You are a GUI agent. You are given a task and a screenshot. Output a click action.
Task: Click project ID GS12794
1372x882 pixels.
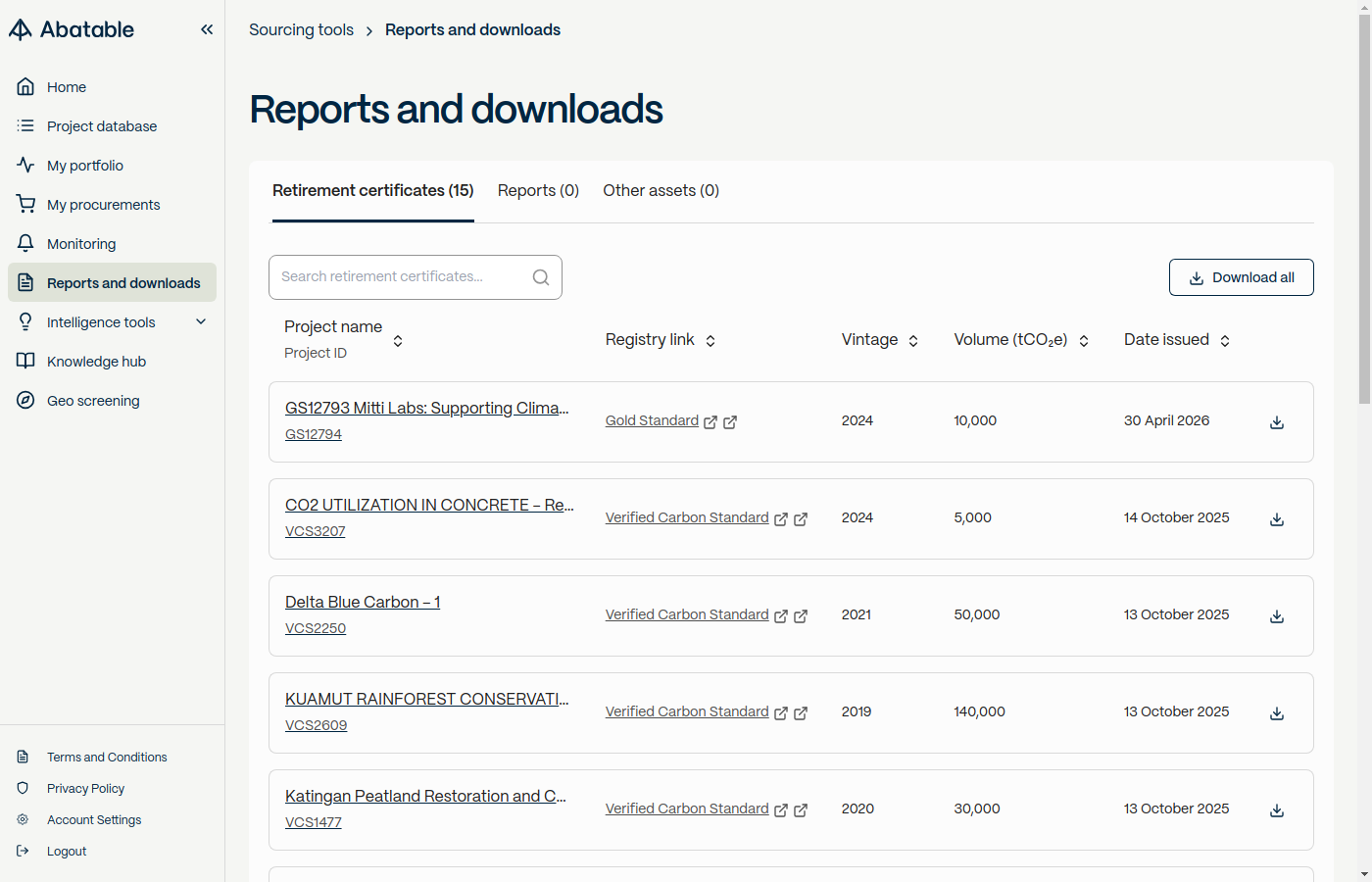click(314, 434)
